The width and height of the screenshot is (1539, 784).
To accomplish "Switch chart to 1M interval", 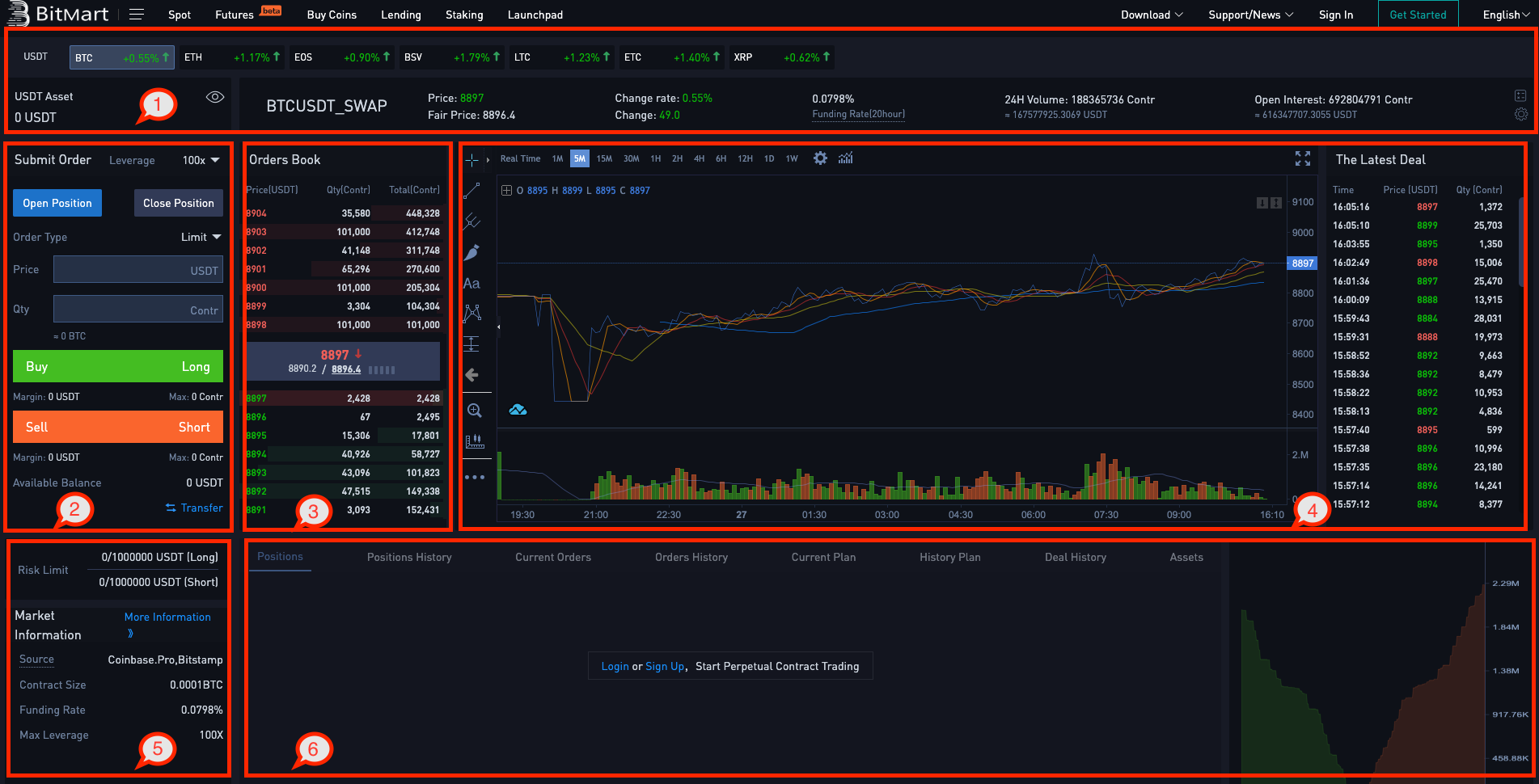I will point(557,158).
